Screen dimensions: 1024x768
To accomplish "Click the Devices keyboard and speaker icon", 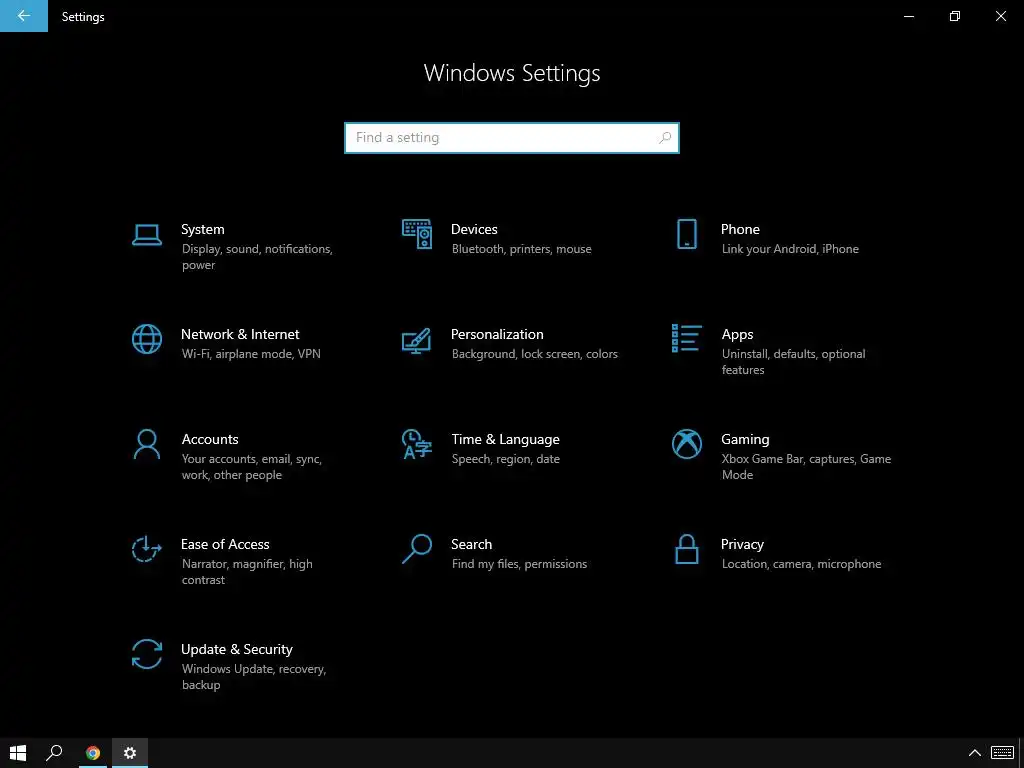I will point(417,234).
